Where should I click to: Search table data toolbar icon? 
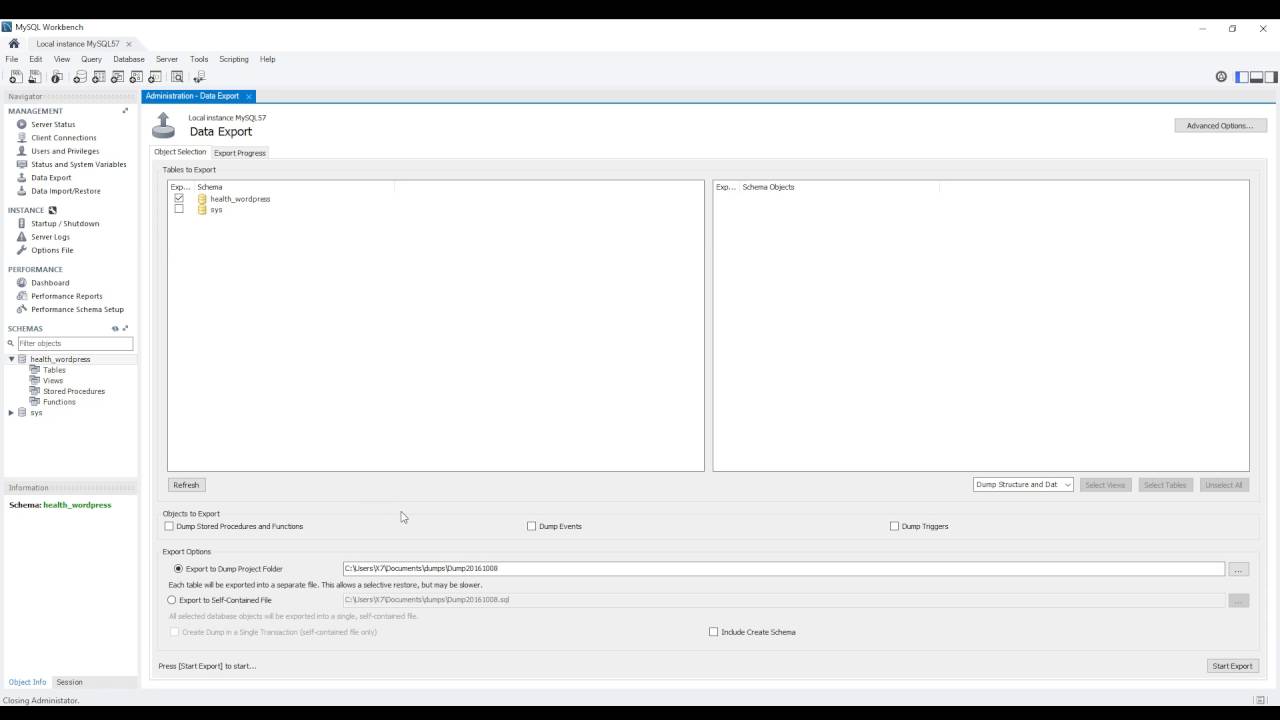coord(177,76)
